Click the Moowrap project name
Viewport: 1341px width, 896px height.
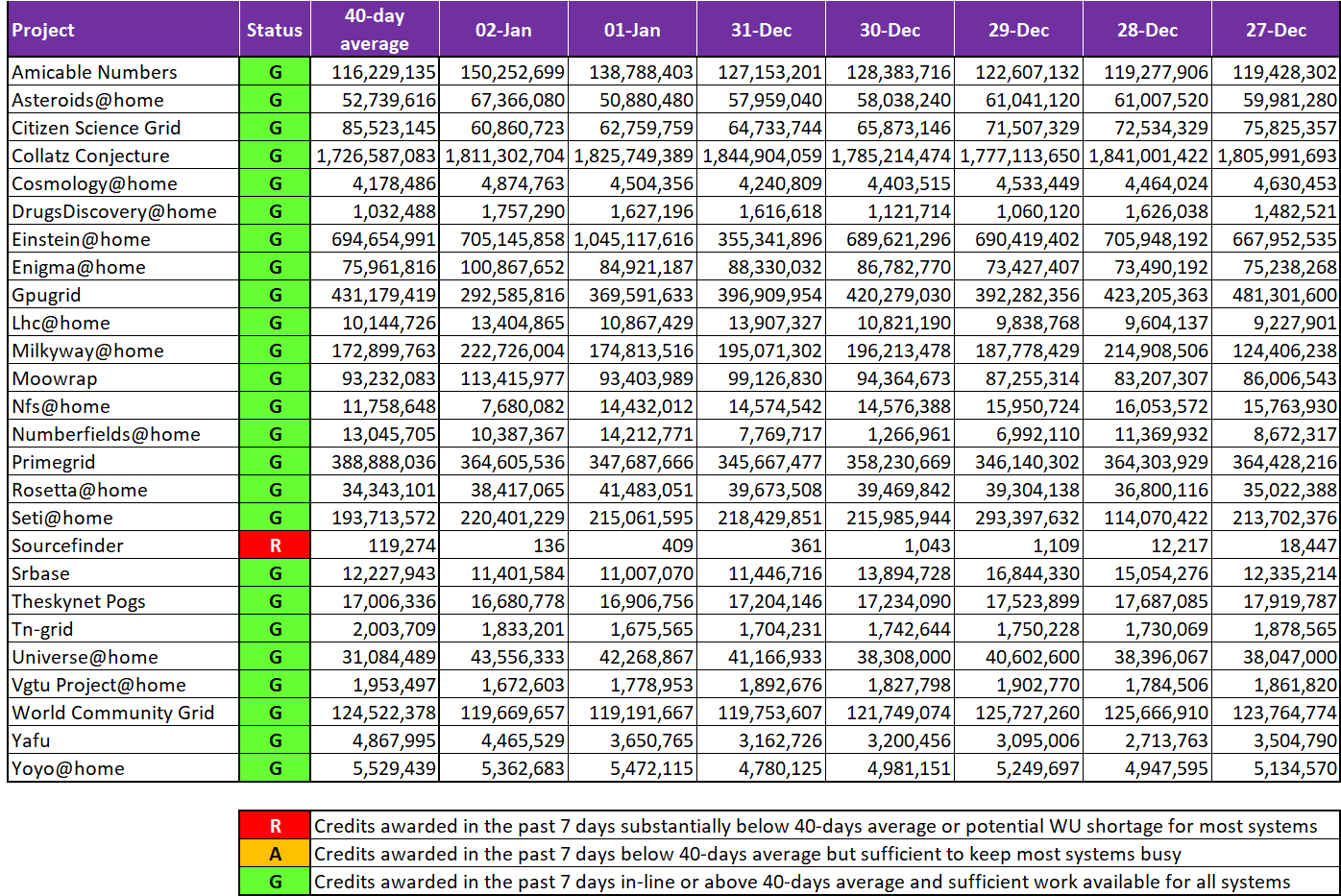pos(55,378)
